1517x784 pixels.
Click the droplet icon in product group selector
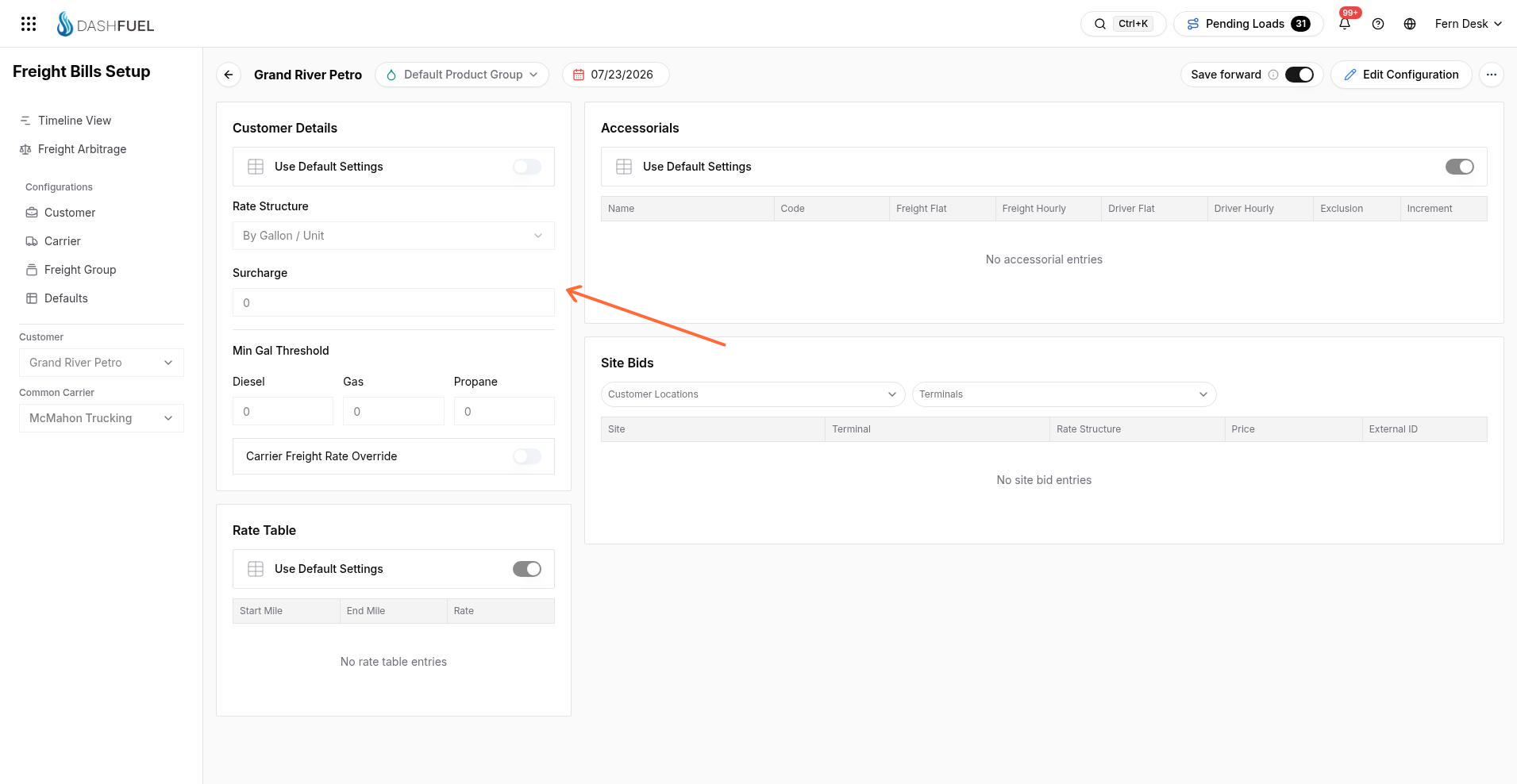click(391, 75)
